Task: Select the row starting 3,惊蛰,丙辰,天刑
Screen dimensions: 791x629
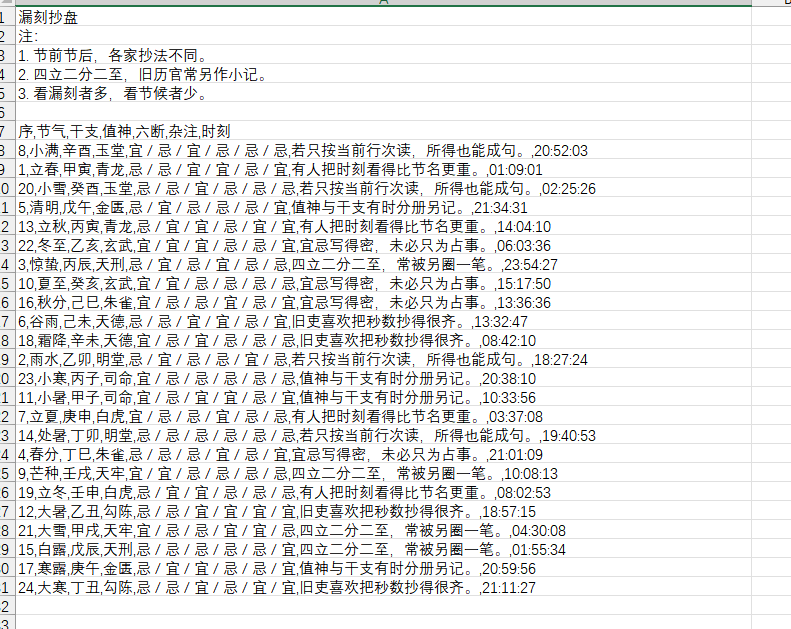Action: (x=383, y=264)
